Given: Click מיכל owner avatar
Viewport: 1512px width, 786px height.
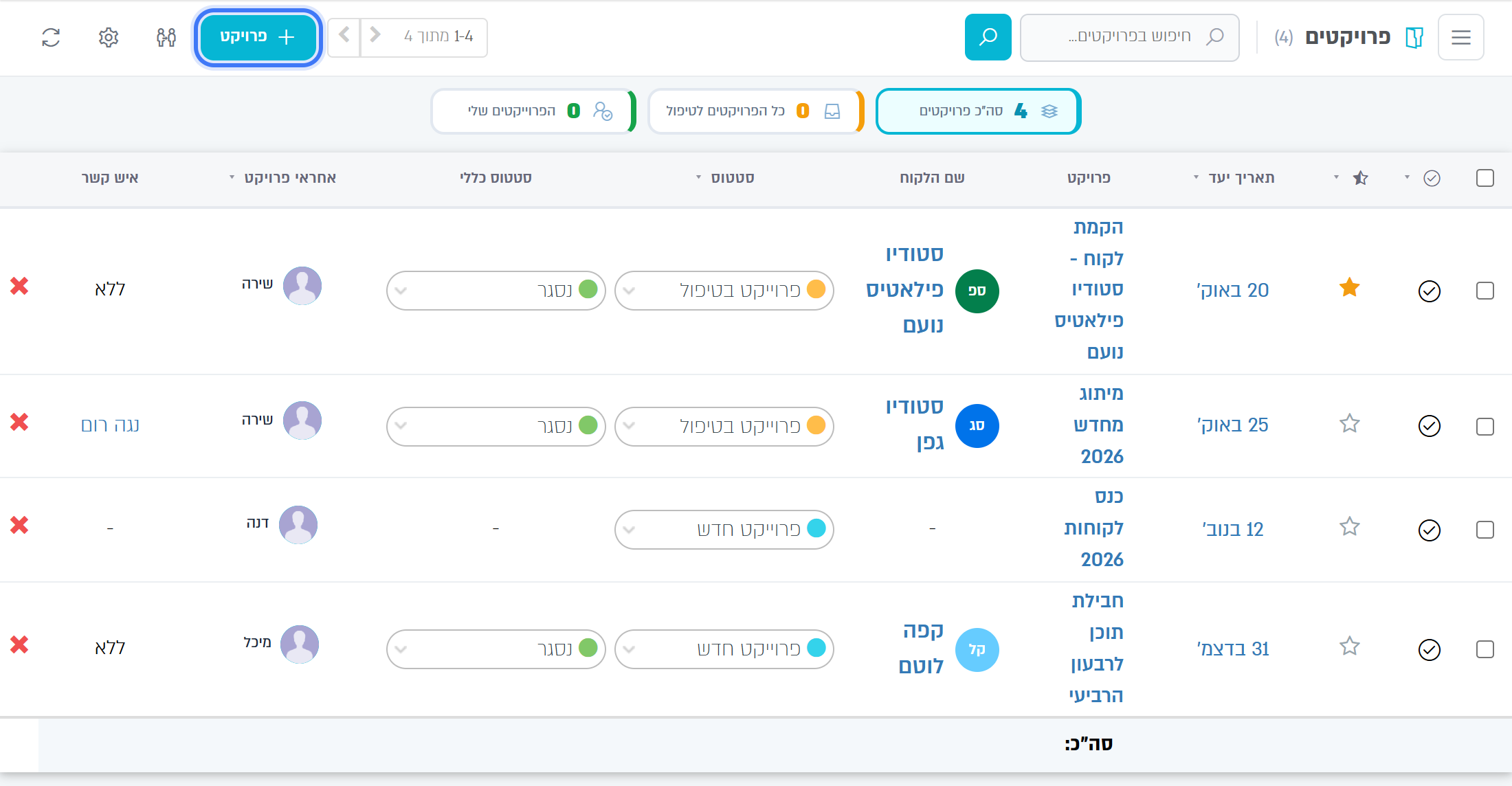Looking at the screenshot, I should pos(300,644).
